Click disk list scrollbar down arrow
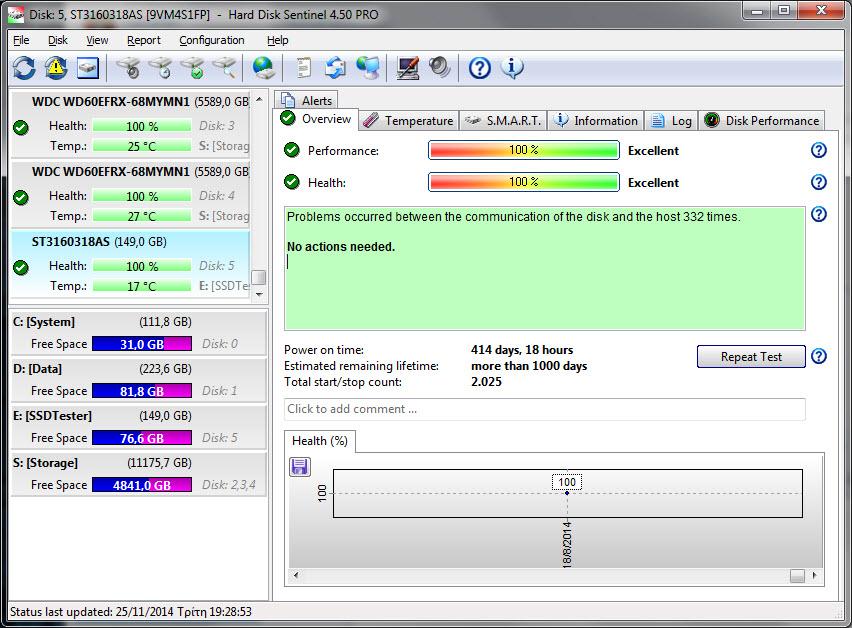This screenshot has height=628, width=852. tap(259, 294)
